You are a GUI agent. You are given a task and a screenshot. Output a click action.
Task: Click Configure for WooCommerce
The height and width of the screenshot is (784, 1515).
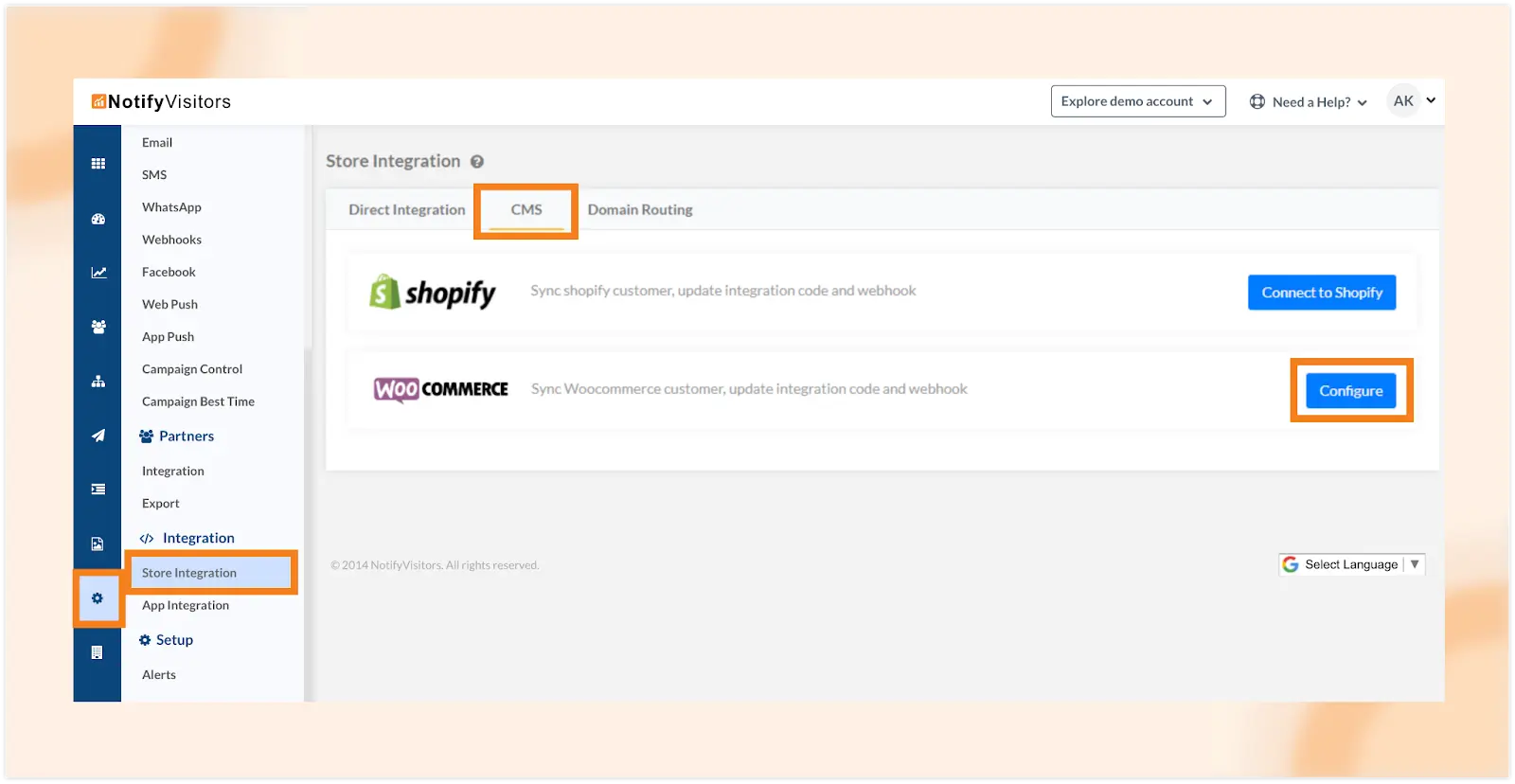coord(1350,391)
